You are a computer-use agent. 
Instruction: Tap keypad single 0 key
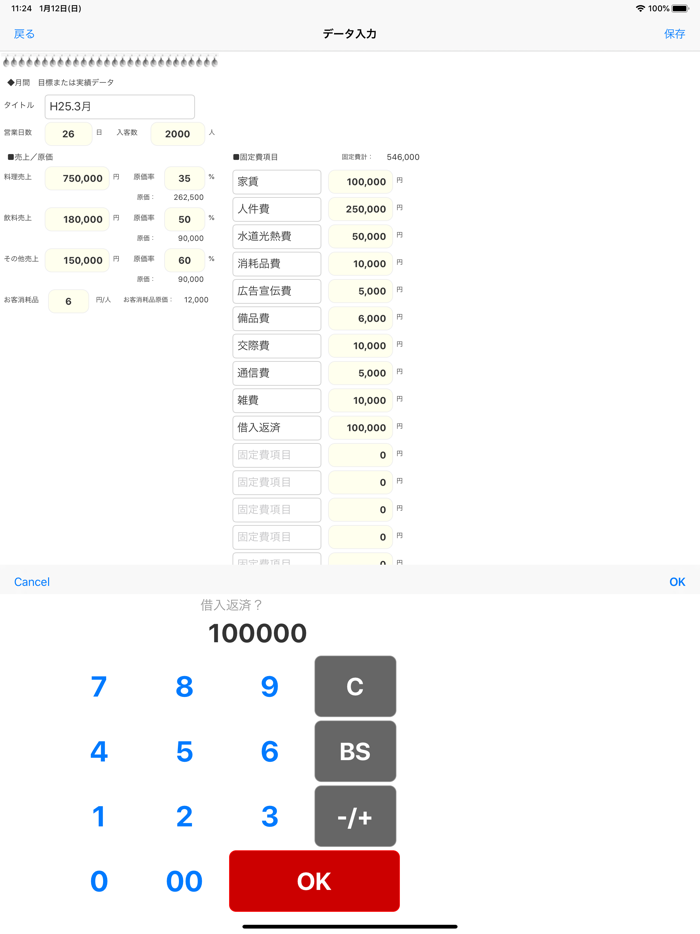pos(99,881)
